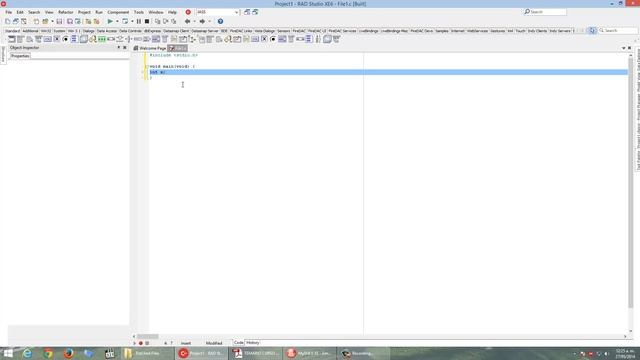The image size is (640, 360).
Task: Pick the green edit component icon
Action: (x=102, y=39)
